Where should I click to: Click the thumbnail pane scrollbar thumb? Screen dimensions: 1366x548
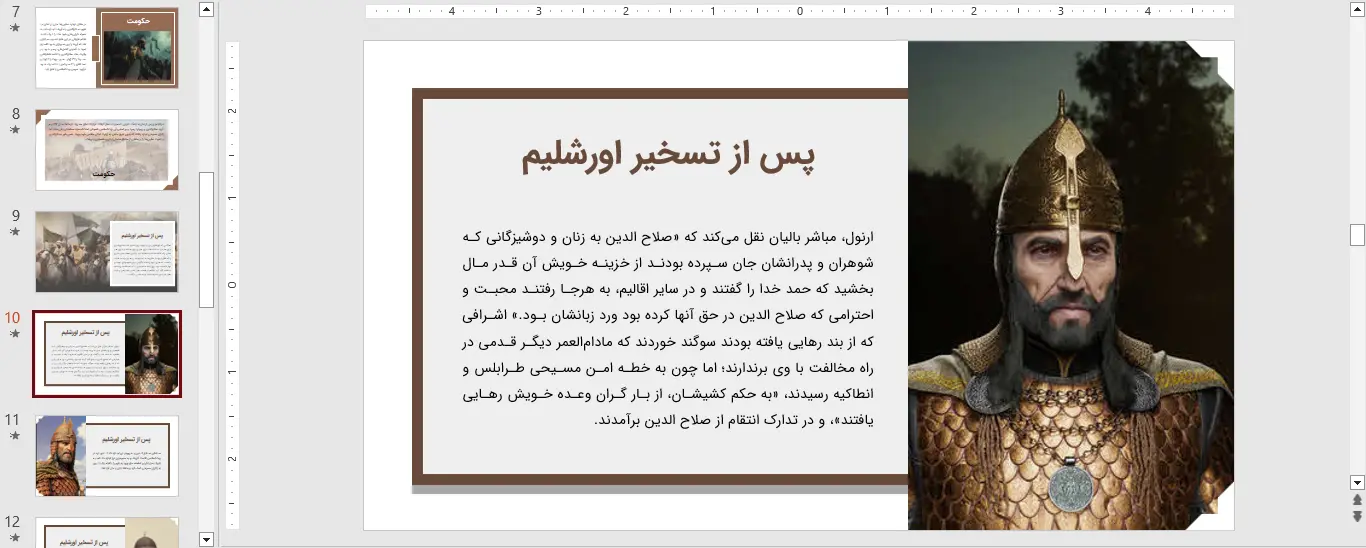click(207, 239)
